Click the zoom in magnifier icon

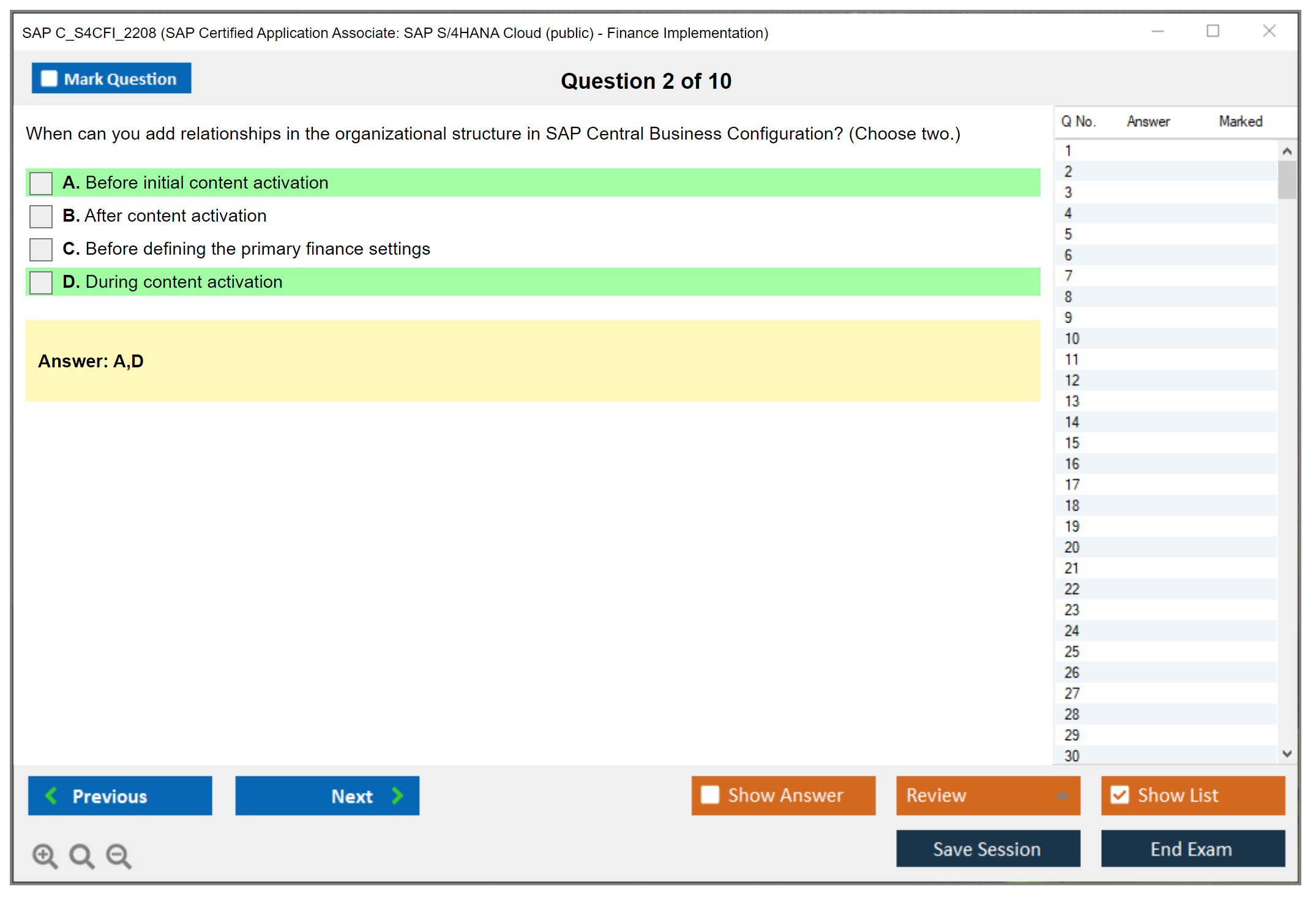45,855
